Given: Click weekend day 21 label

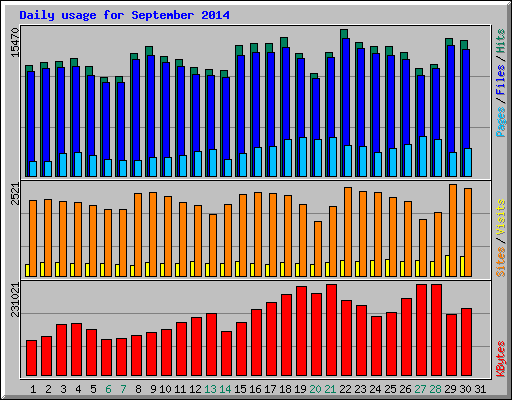Looking at the screenshot, I should 330,389.
